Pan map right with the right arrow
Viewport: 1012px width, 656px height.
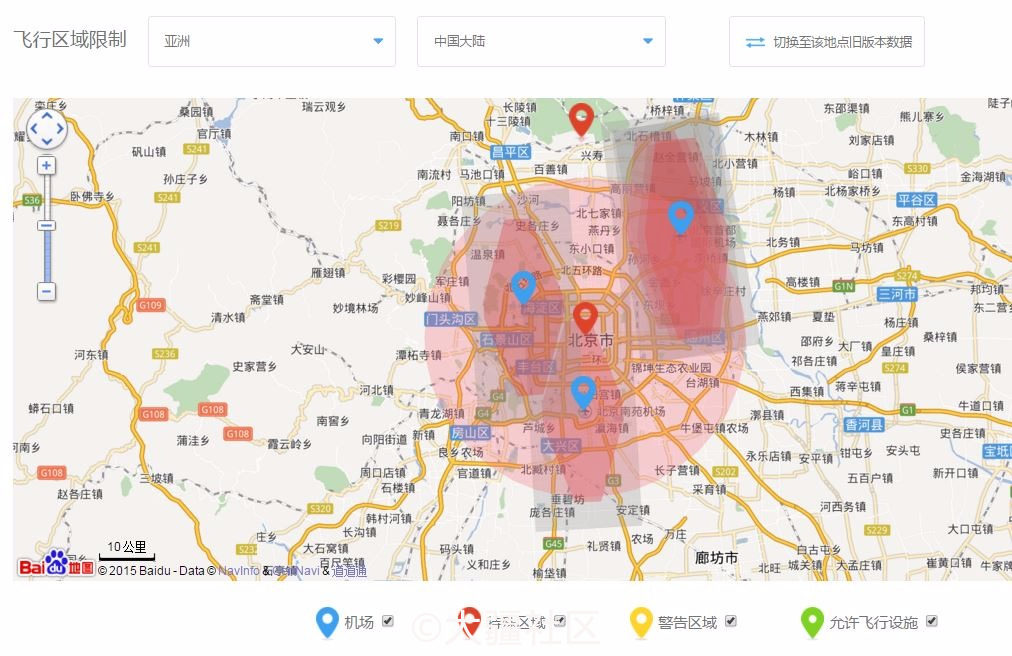click(x=60, y=128)
